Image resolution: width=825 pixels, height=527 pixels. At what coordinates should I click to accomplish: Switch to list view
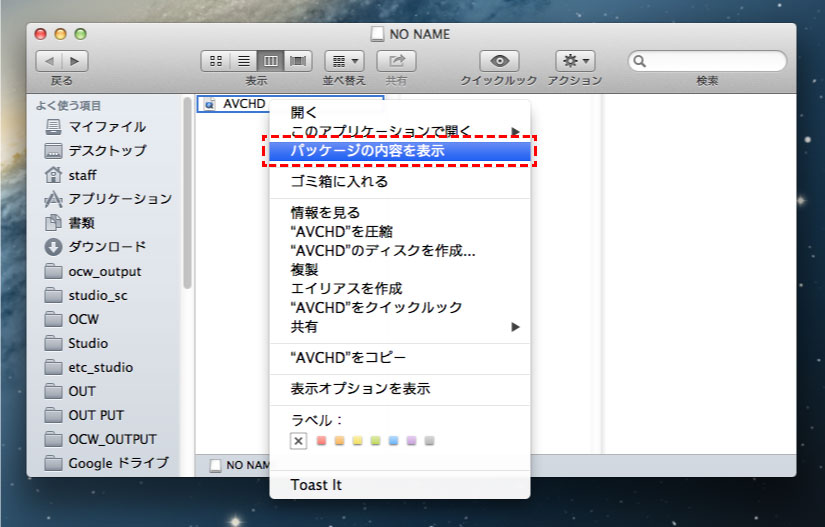244,61
